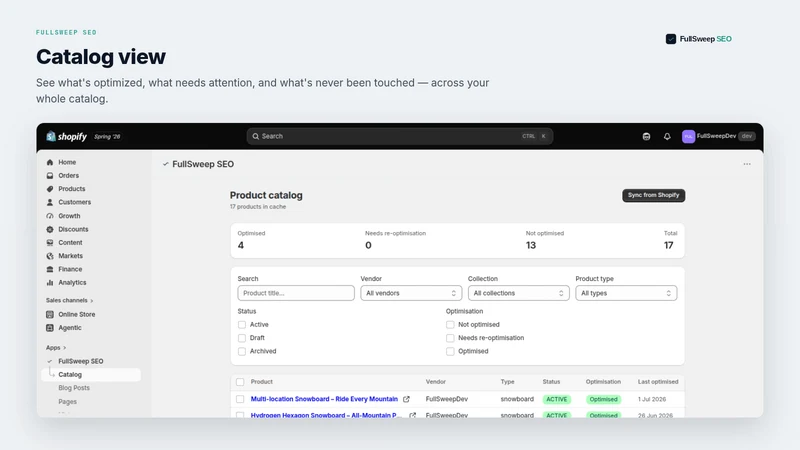The image size is (800, 450).
Task: Click the '17 products in cache' text
Action: [x=258, y=207]
